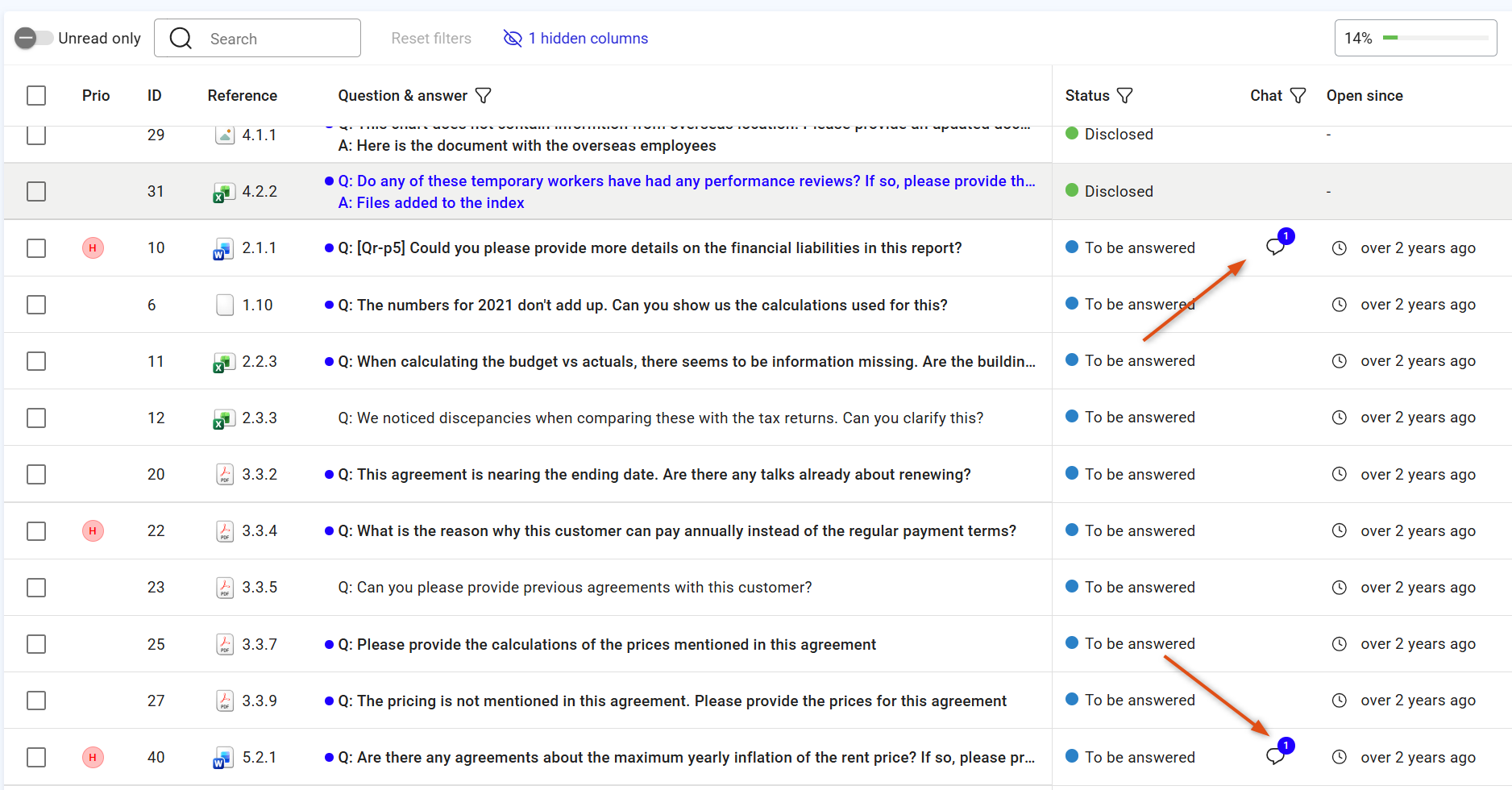The image size is (1512, 790).
Task: Select checkbox for question ID 25
Action: (36, 644)
